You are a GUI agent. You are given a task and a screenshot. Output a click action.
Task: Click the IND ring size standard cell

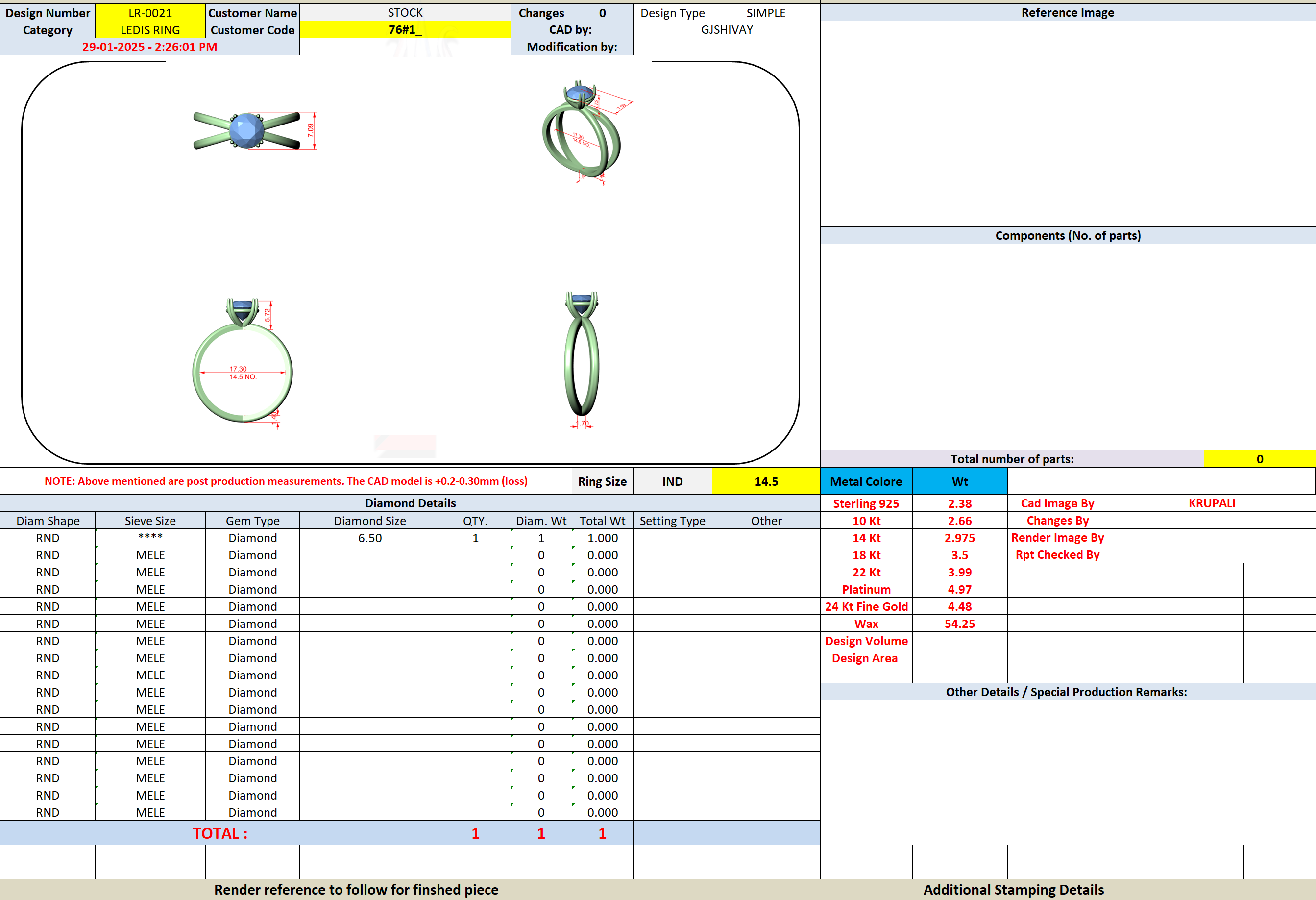[672, 481]
